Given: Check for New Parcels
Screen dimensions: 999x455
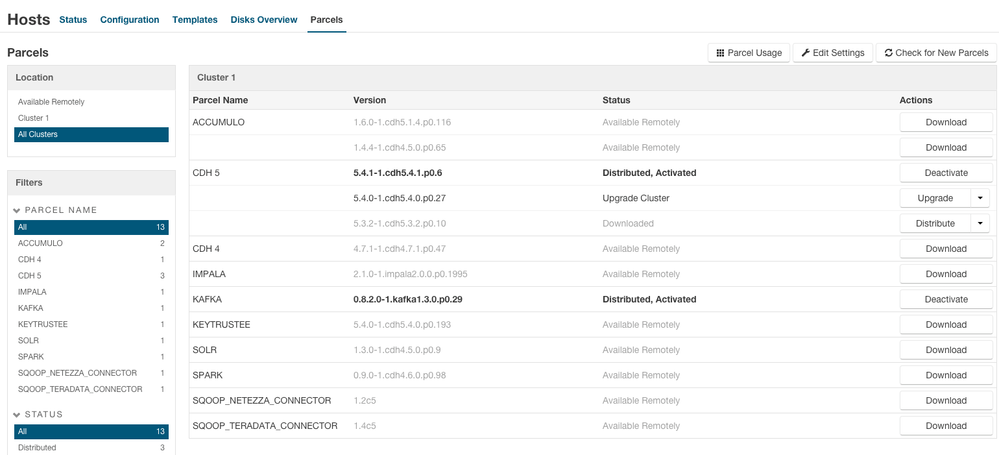Looking at the screenshot, I should [x=936, y=53].
